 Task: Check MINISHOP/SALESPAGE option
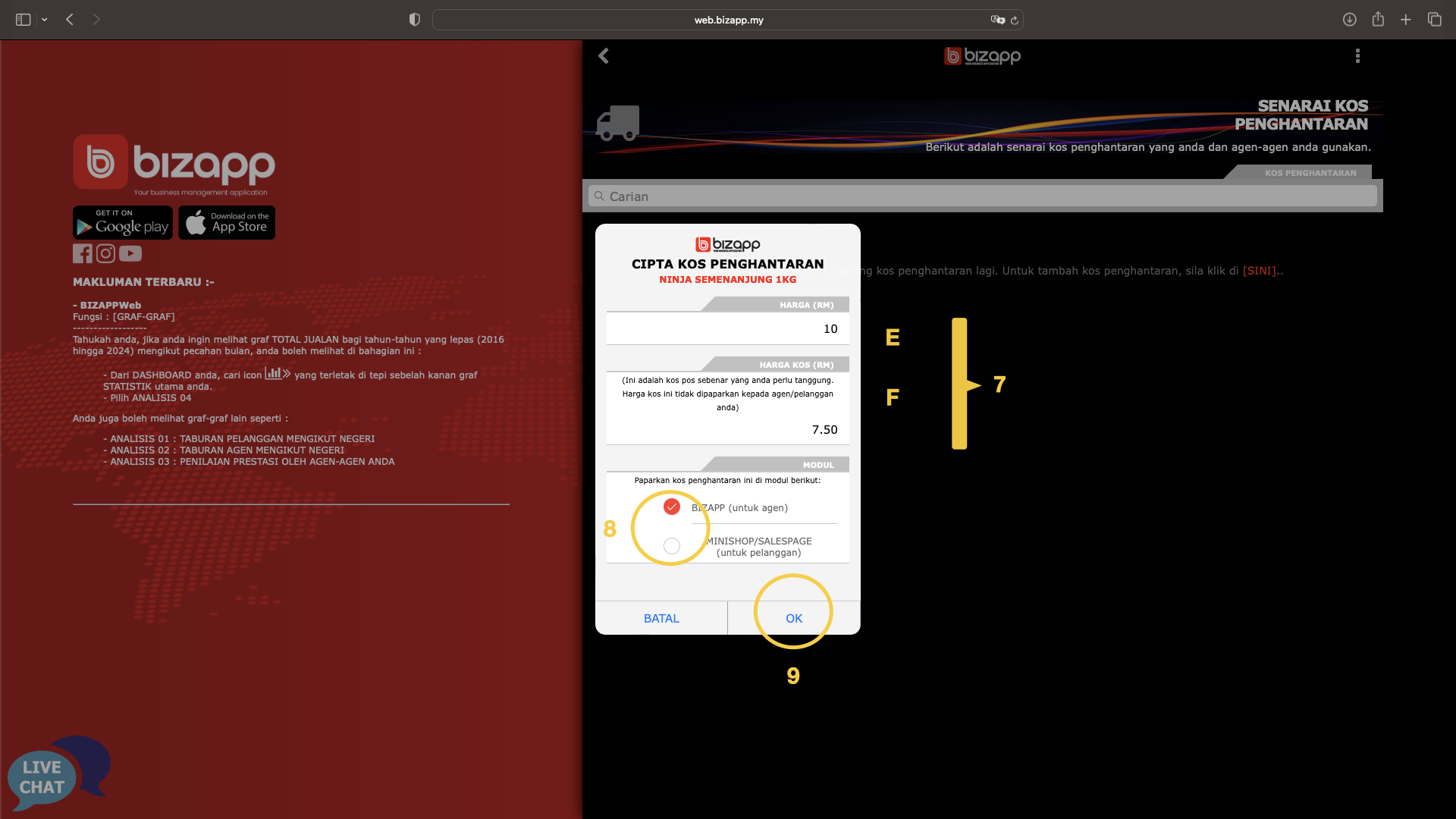pyautogui.click(x=671, y=546)
